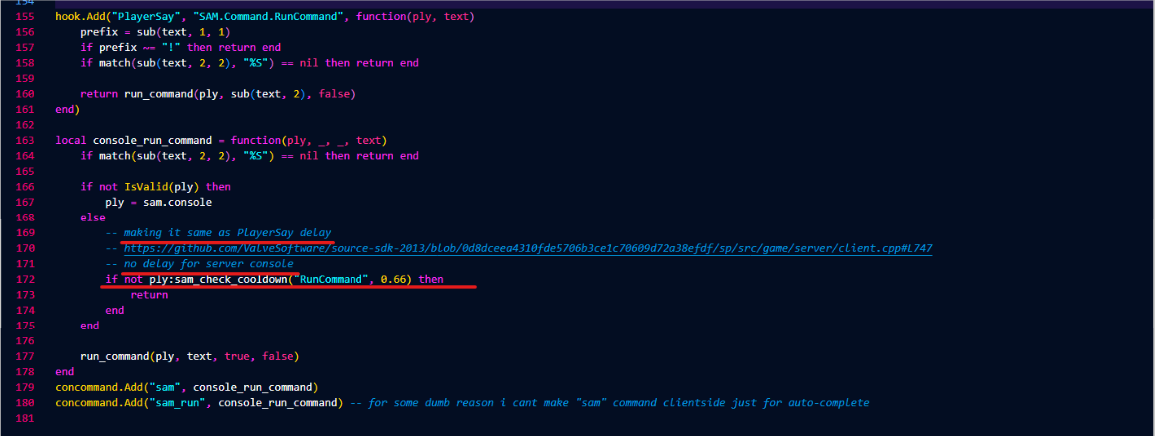Click the 'return' statement on line 173
Screen dimensions: 1155x436
149,295
